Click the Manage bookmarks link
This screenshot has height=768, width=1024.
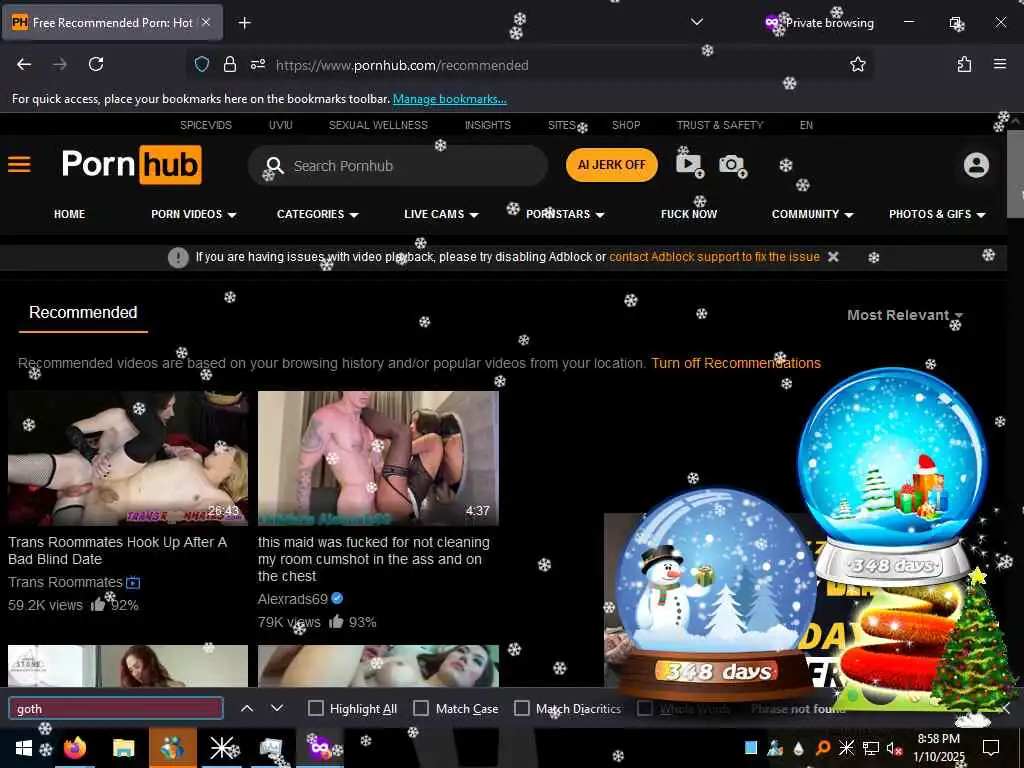point(449,99)
